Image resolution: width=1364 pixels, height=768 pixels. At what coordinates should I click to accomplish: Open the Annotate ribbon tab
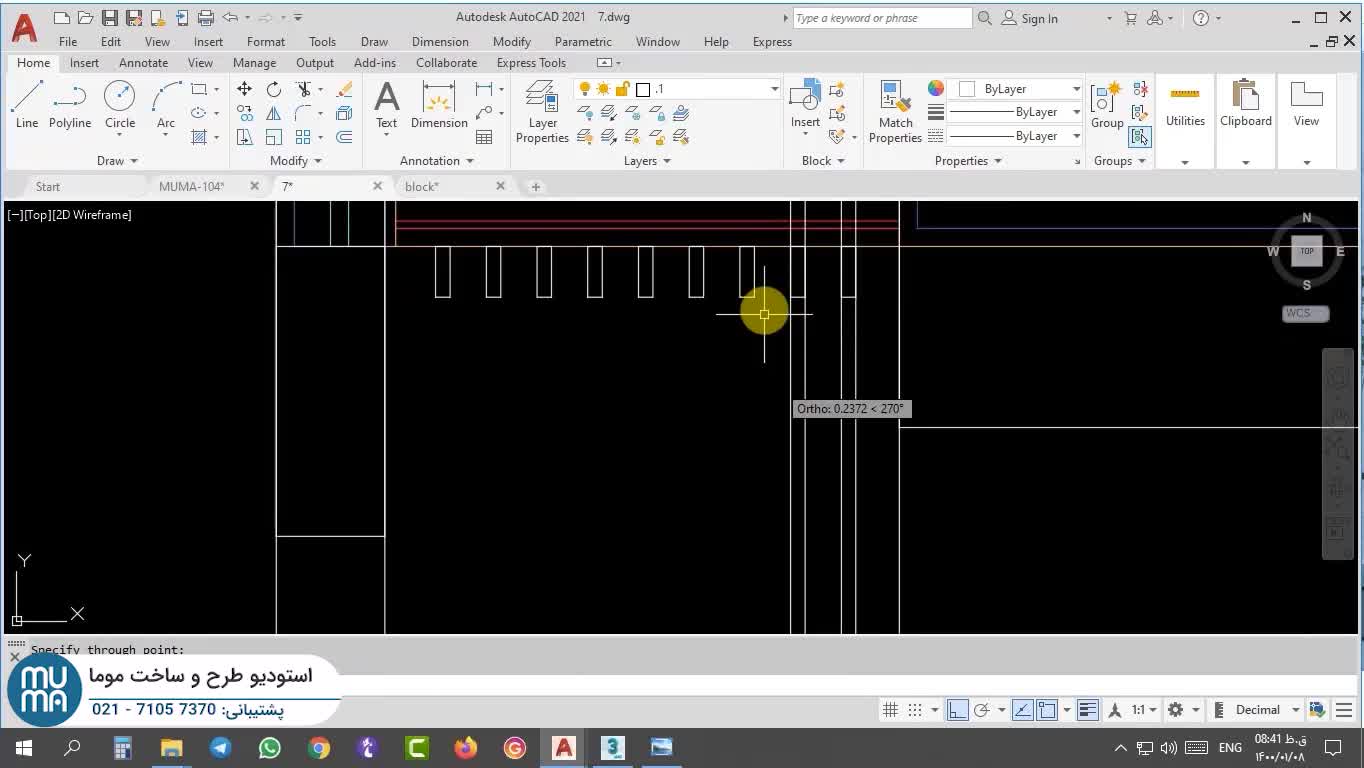[x=143, y=62]
